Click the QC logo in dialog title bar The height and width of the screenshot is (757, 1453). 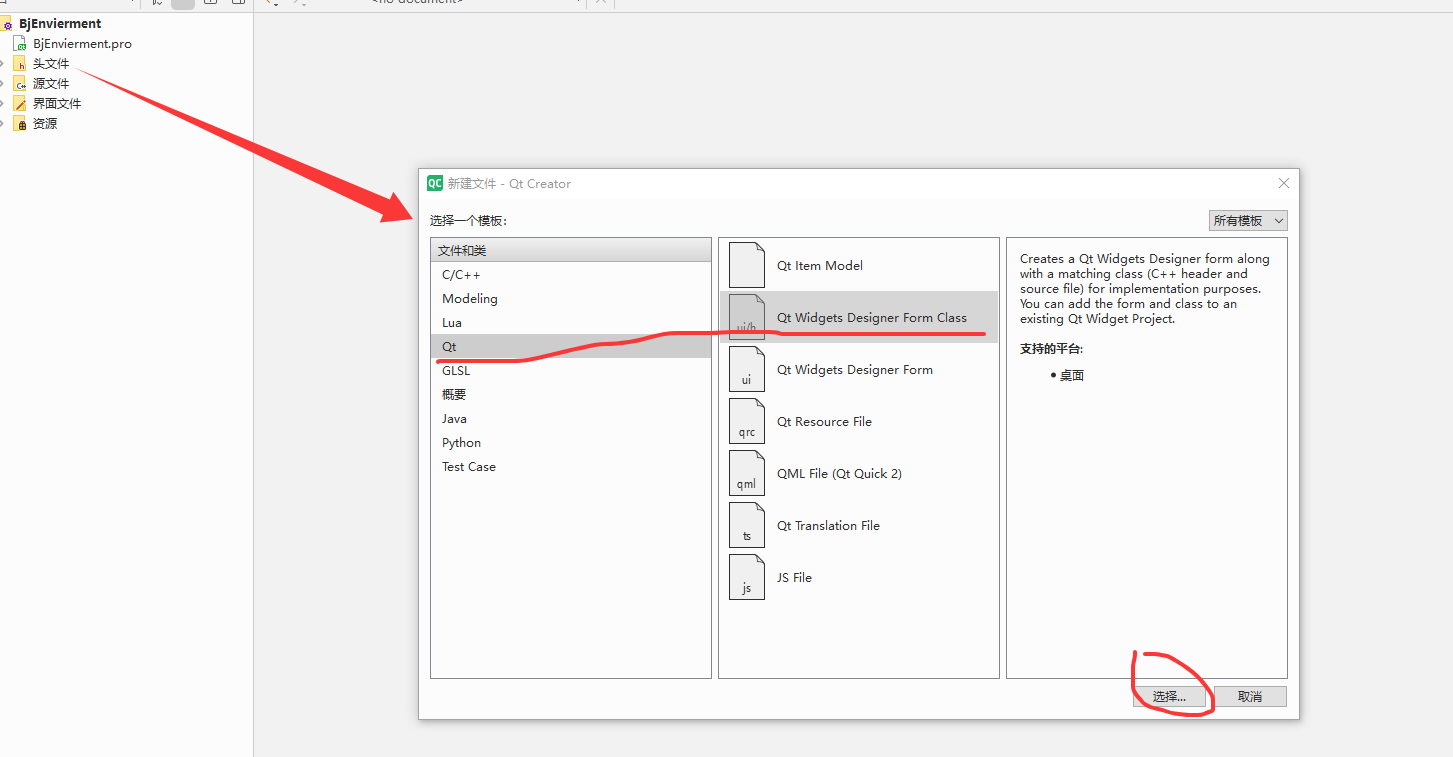435,183
